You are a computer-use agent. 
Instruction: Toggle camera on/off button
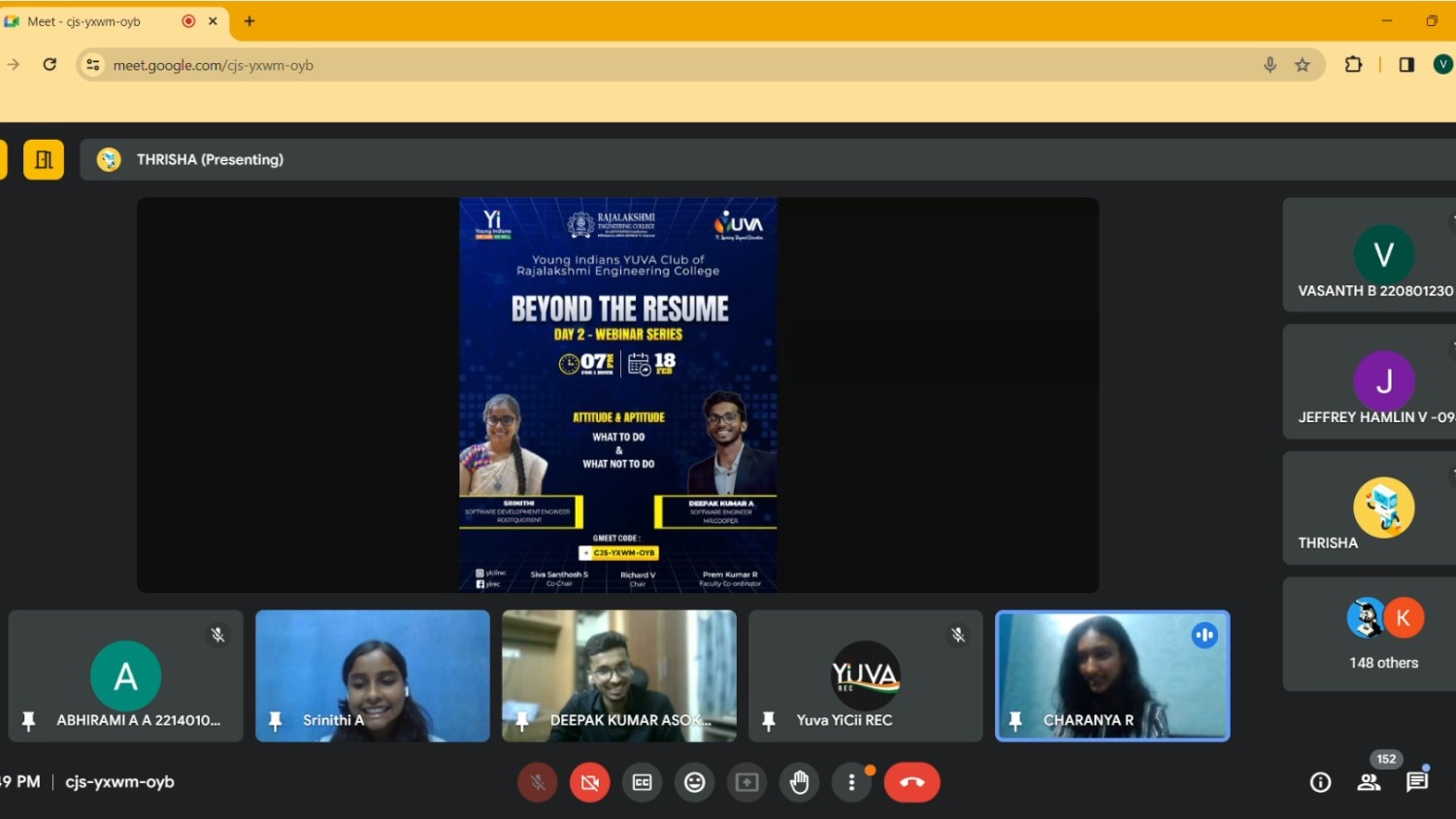(590, 782)
